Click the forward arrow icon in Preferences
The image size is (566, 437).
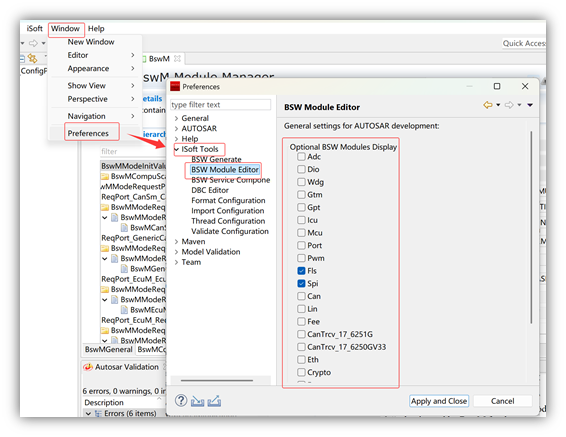click(509, 105)
